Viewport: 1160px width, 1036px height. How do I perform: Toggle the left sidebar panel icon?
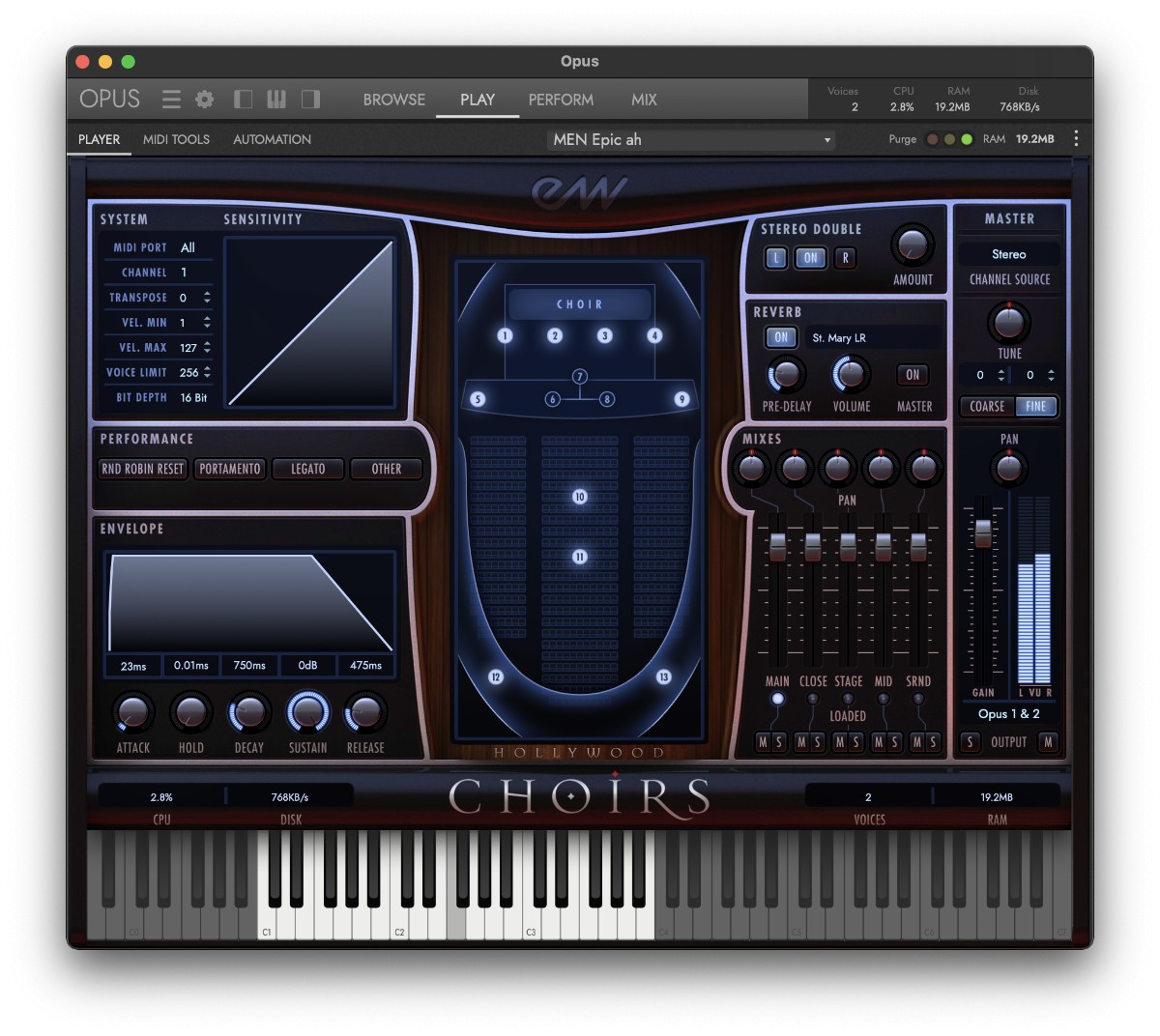pyautogui.click(x=244, y=100)
